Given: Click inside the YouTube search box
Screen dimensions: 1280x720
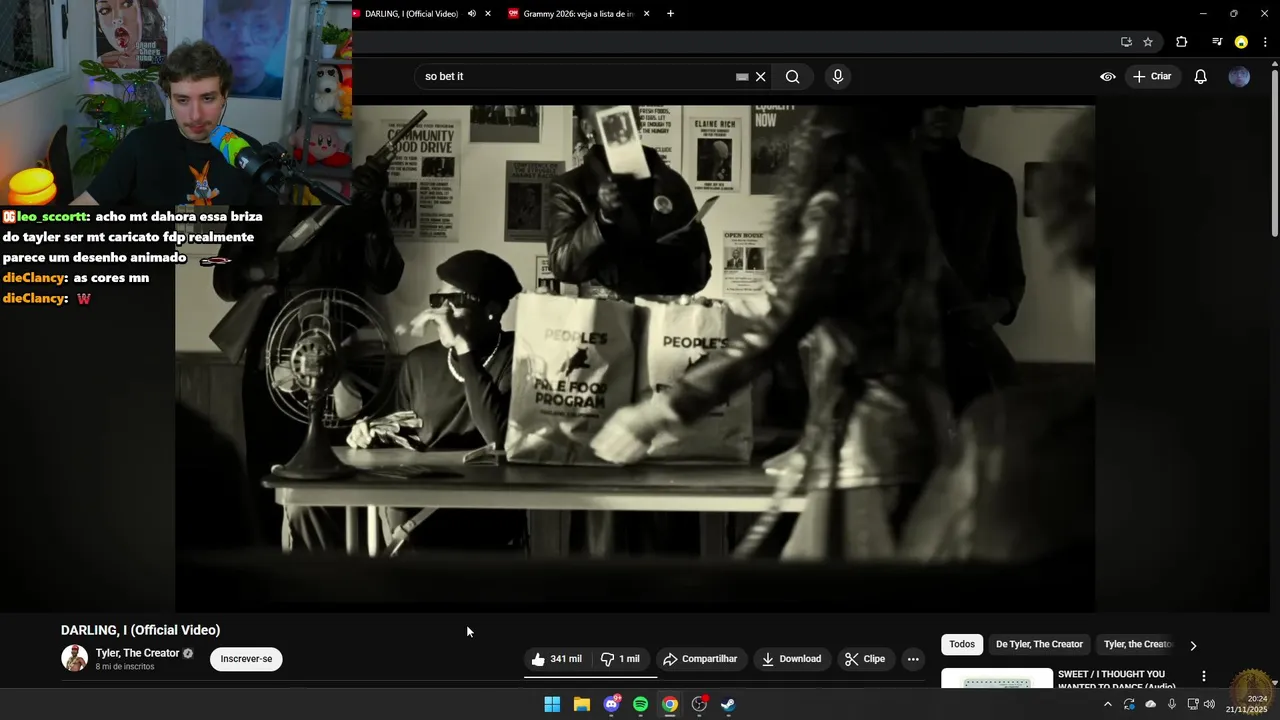Looking at the screenshot, I should [x=575, y=76].
